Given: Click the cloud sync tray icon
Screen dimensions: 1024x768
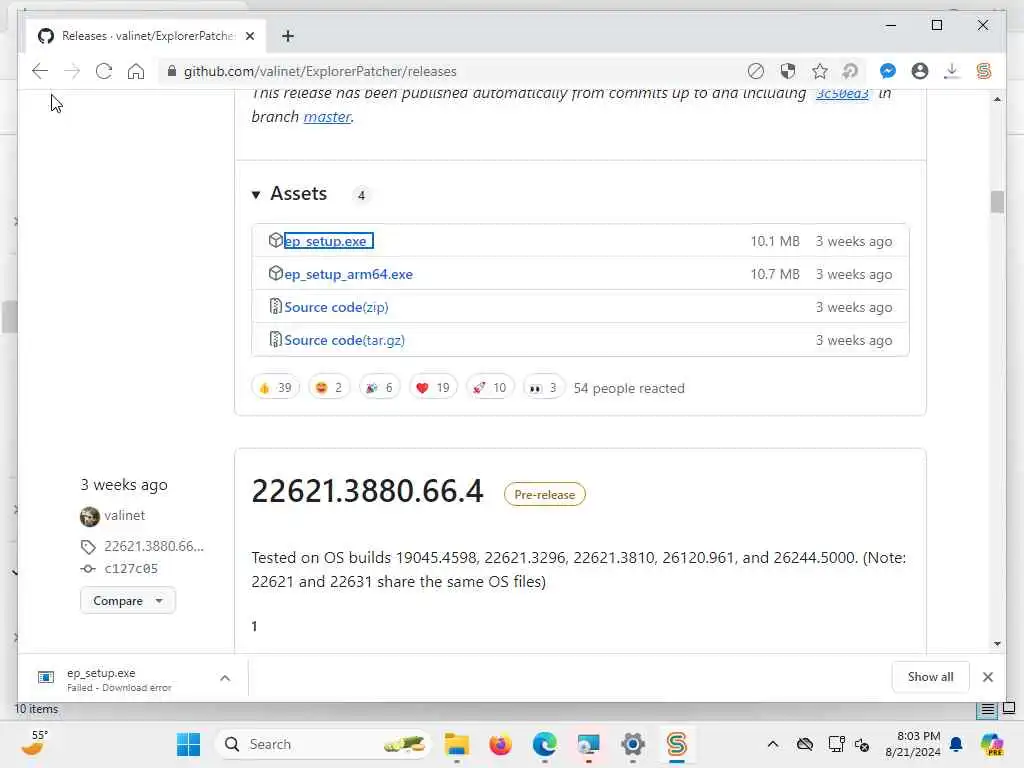Looking at the screenshot, I should click(x=805, y=744).
